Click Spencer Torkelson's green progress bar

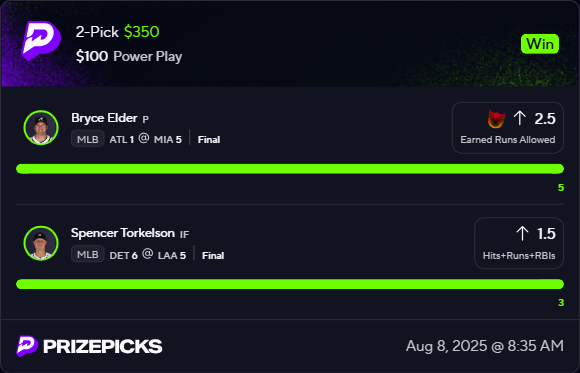[290, 285]
